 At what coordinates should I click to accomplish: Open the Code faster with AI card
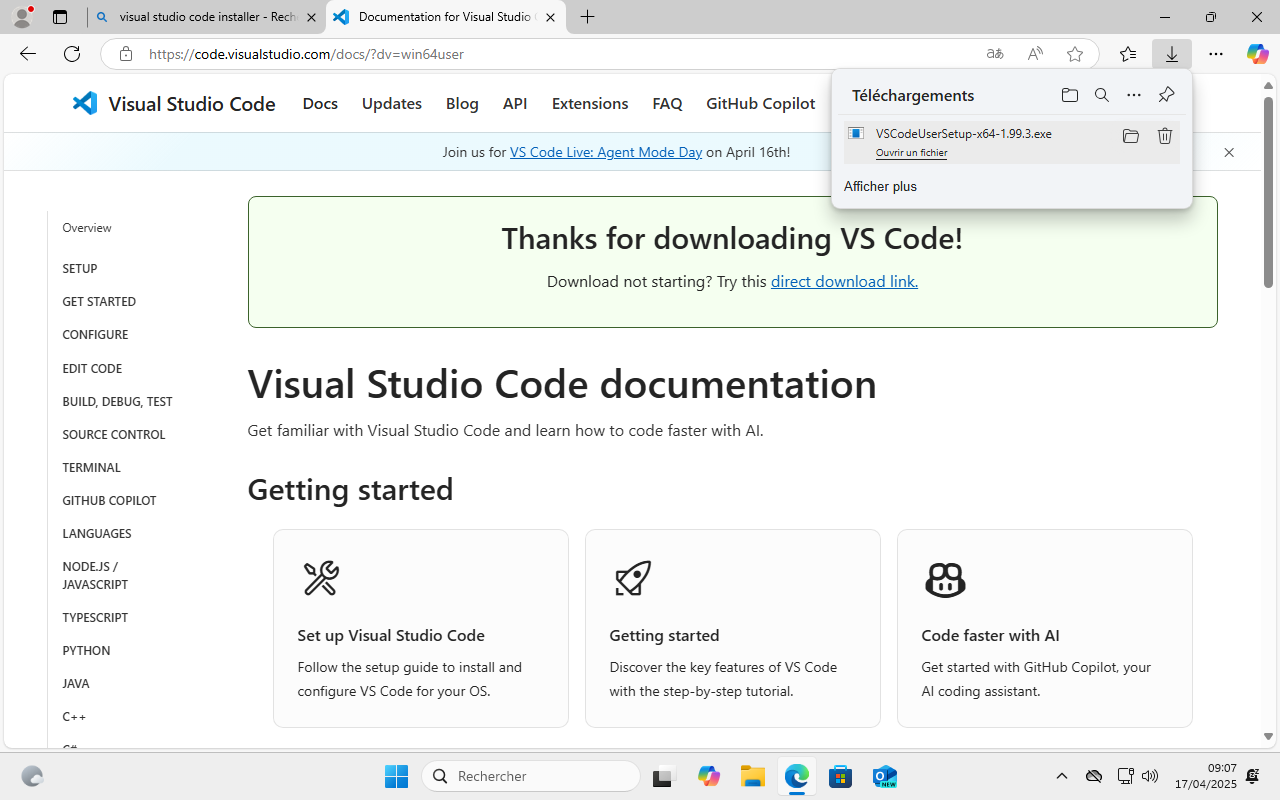[x=1045, y=628]
